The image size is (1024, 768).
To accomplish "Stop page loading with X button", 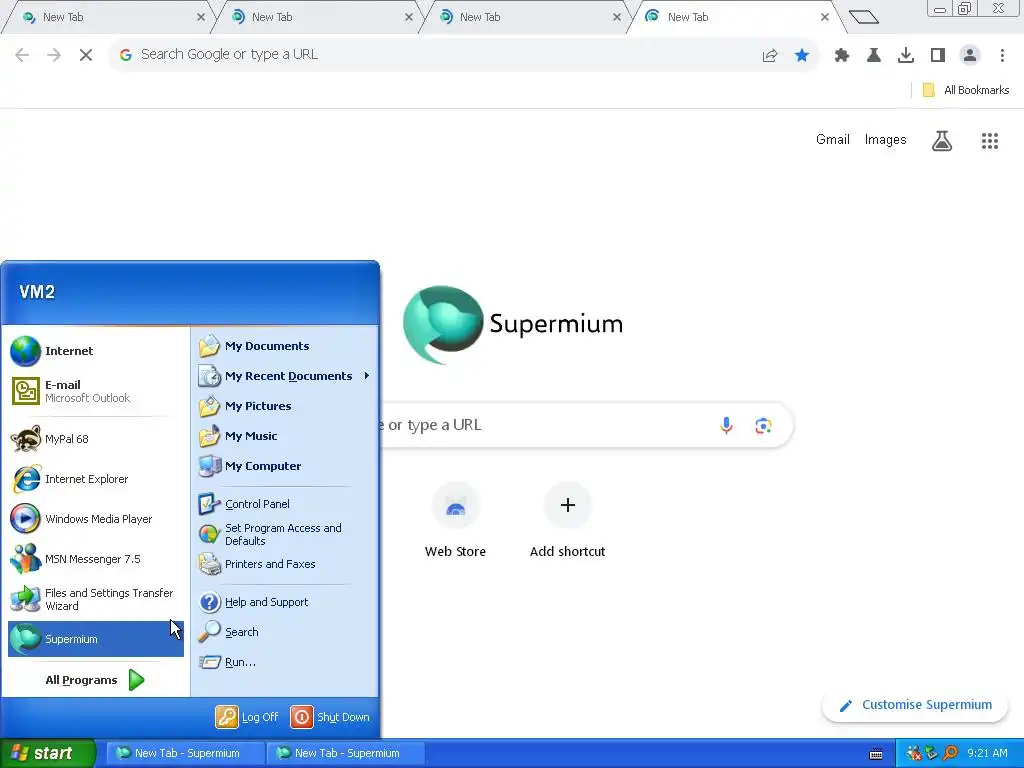I will point(86,55).
